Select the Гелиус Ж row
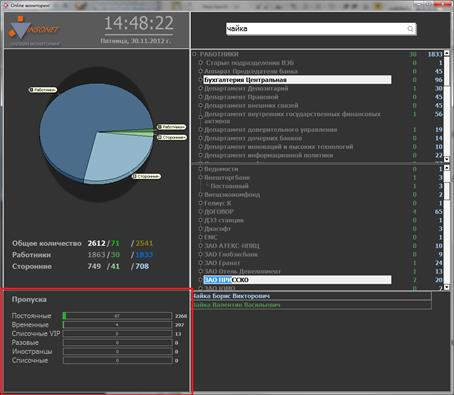 pos(218,203)
